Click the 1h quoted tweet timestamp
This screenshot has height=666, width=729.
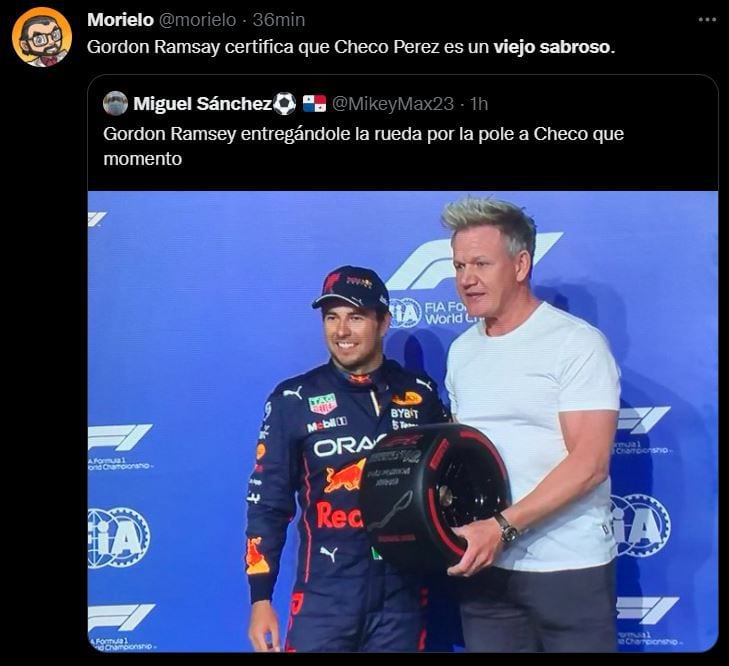tap(478, 104)
